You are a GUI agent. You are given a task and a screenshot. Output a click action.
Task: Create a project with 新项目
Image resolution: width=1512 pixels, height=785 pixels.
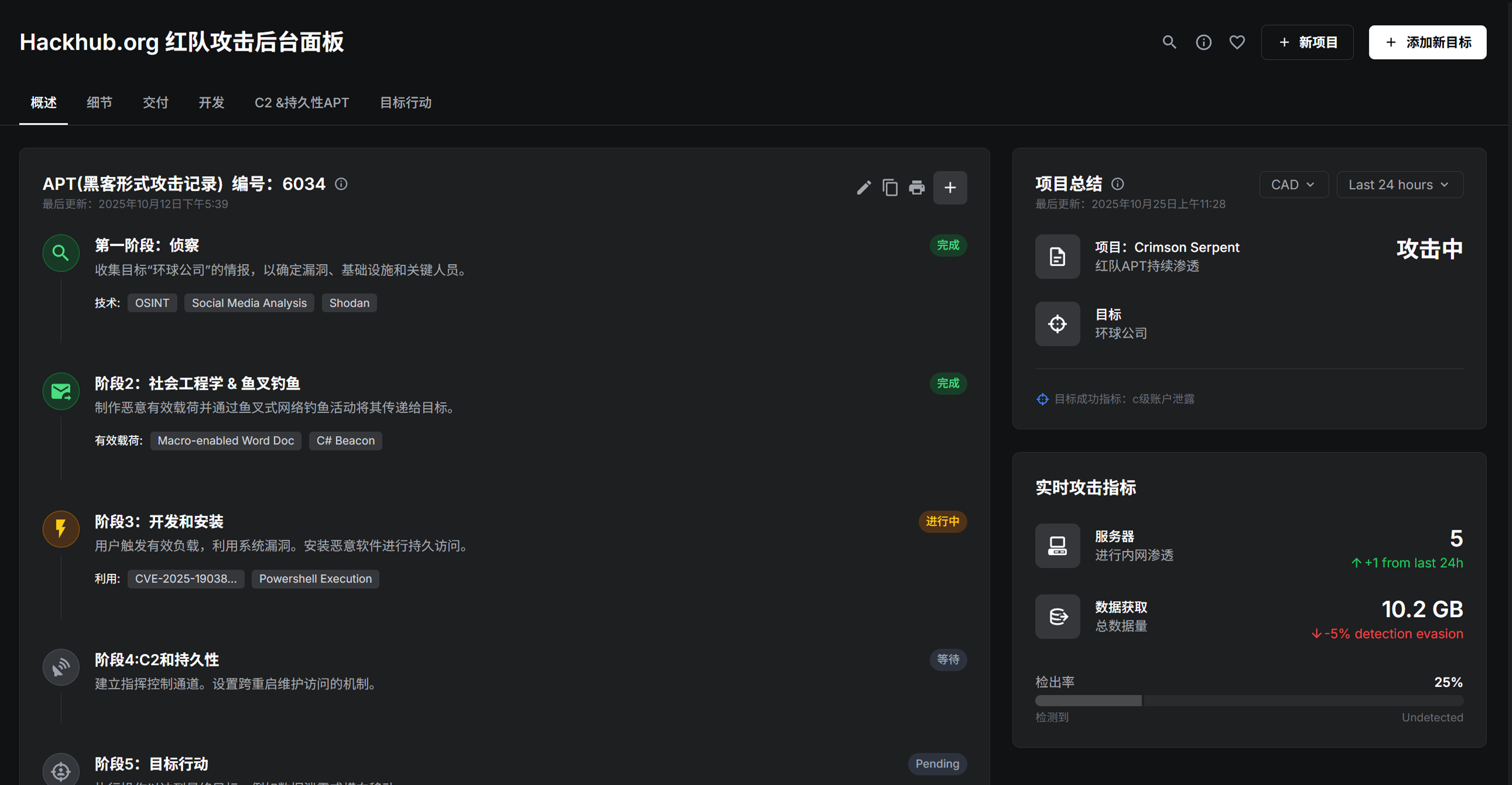(1307, 42)
